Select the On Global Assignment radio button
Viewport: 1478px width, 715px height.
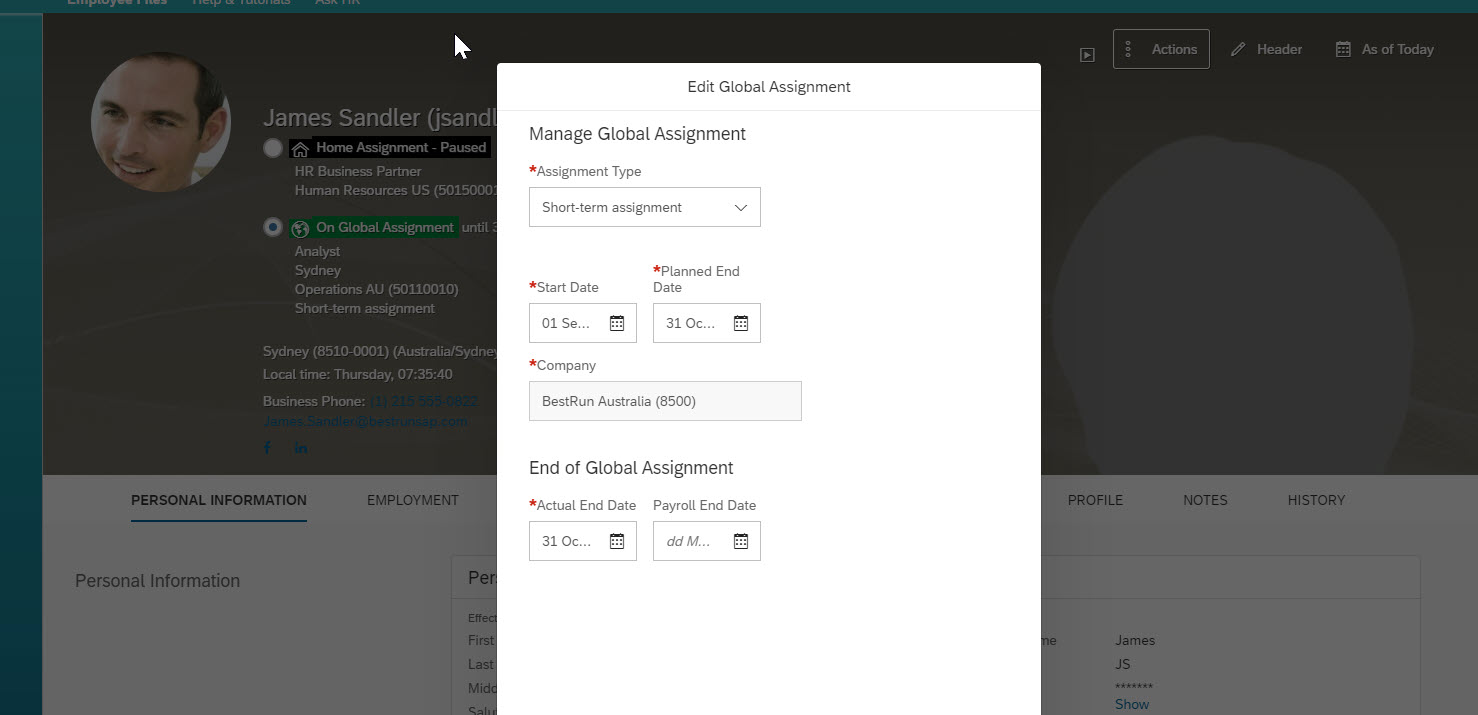click(x=273, y=227)
